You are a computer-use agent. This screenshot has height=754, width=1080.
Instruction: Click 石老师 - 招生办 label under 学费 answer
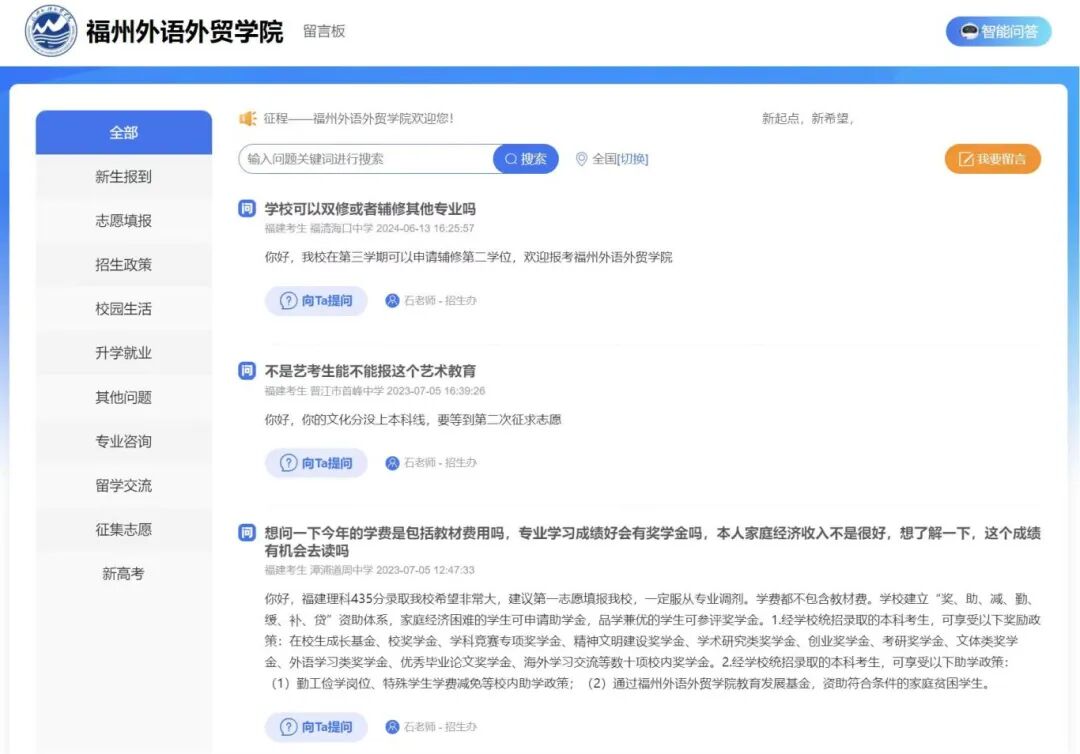[x=440, y=727]
